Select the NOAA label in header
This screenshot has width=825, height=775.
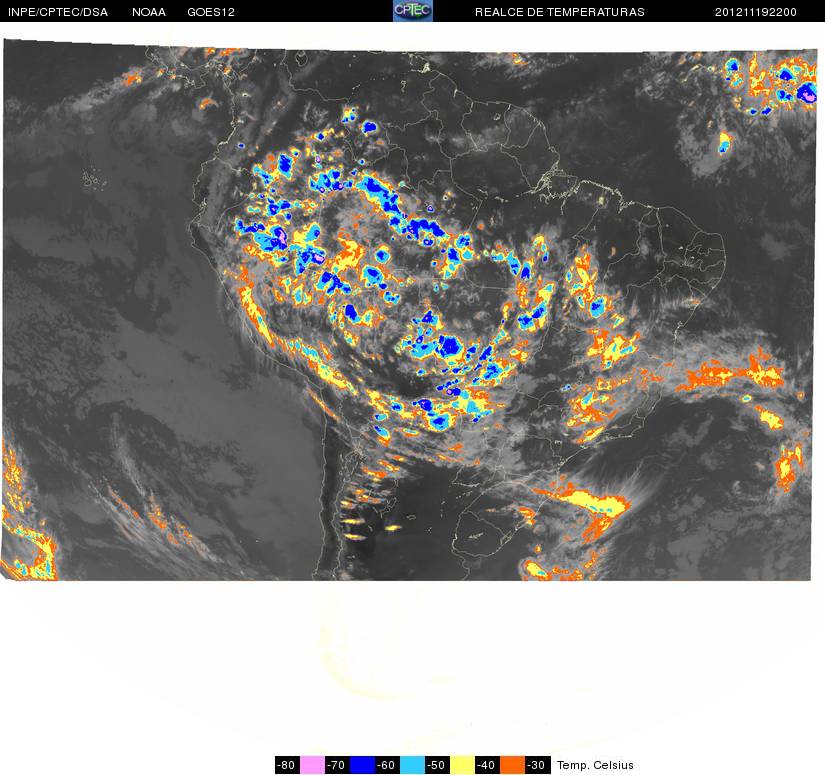coord(149,12)
